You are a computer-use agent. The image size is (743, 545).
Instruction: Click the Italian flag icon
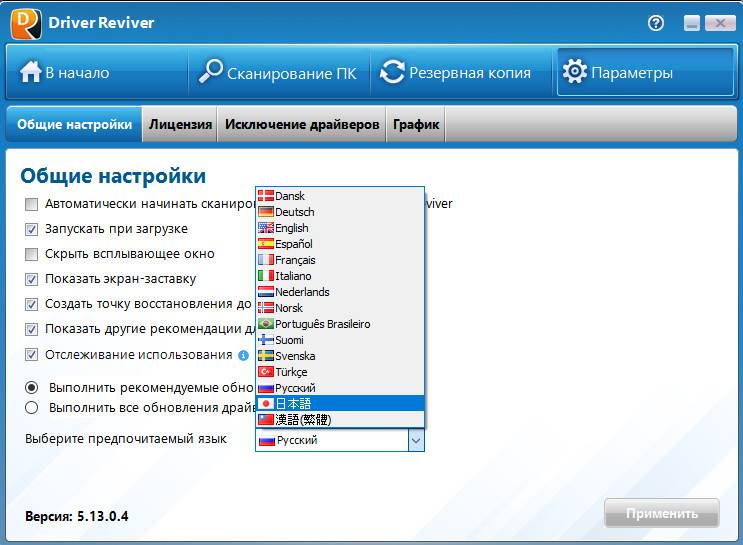click(x=266, y=276)
